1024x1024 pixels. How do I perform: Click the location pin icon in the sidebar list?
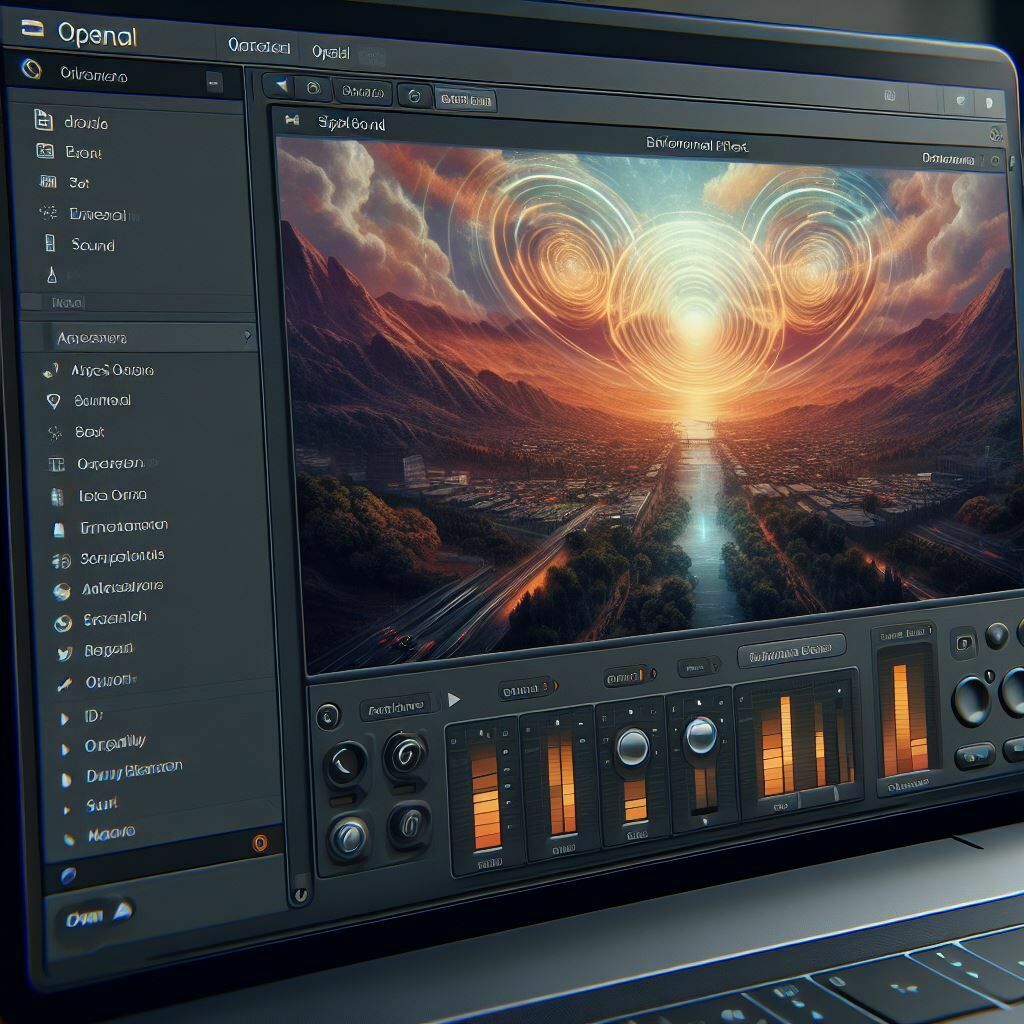tap(54, 400)
